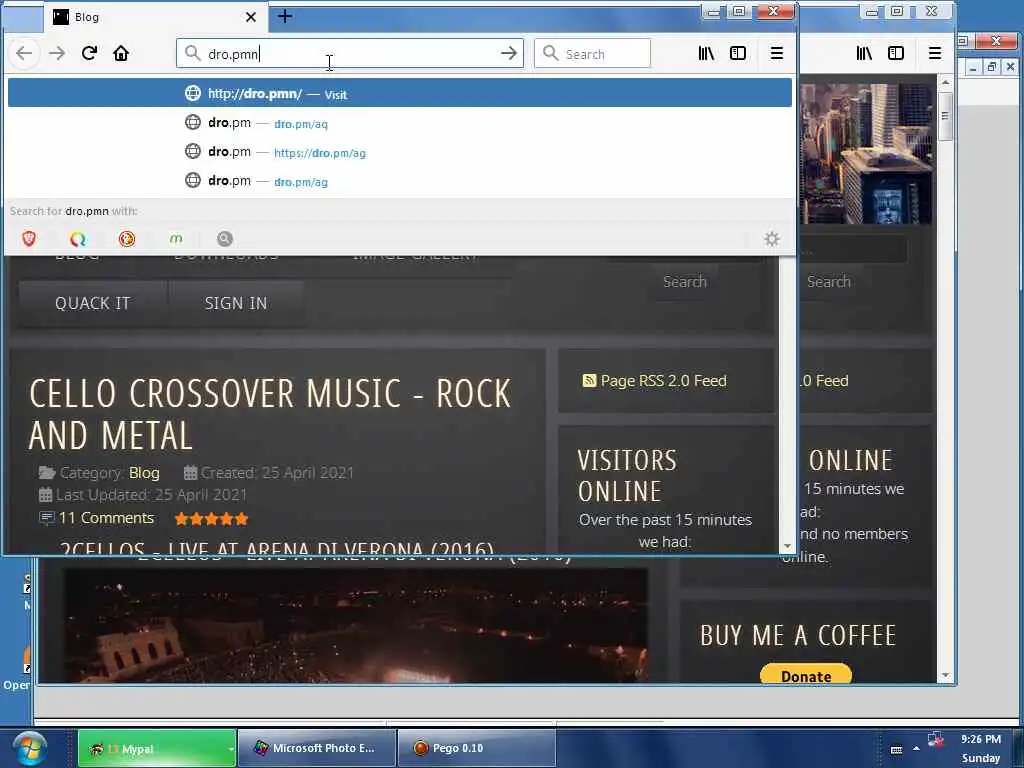Toggle the sidebar icon in front window

tap(738, 54)
